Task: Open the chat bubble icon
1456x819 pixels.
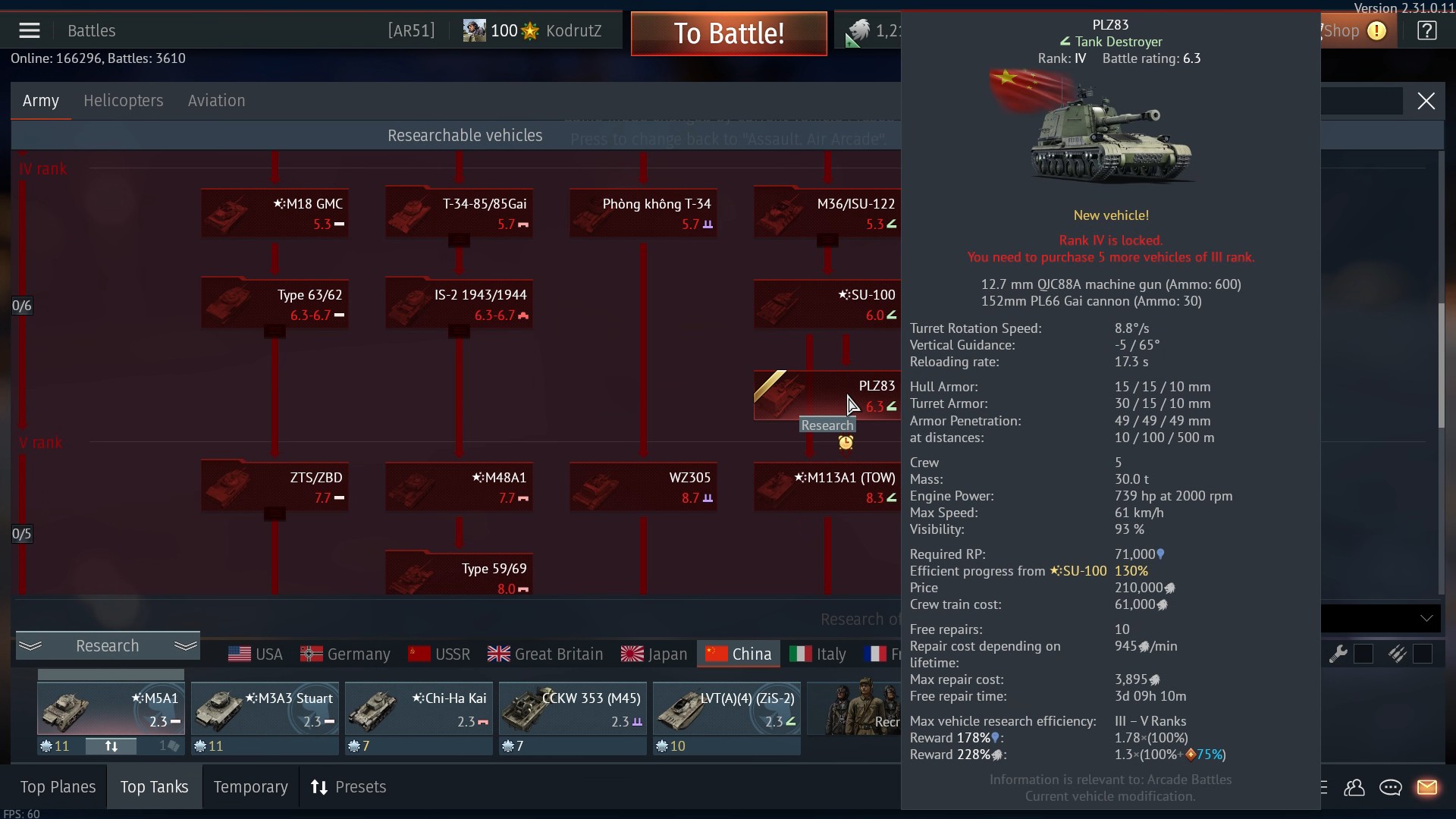Action: click(x=1390, y=787)
